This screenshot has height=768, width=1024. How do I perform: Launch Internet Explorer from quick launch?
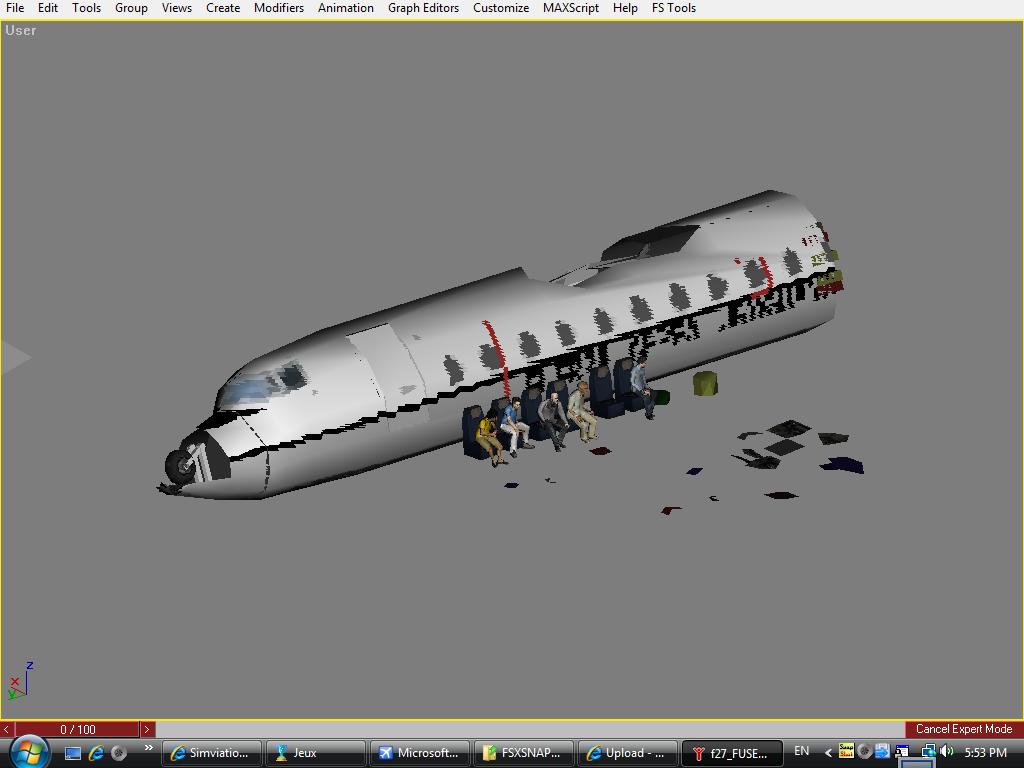pos(96,753)
